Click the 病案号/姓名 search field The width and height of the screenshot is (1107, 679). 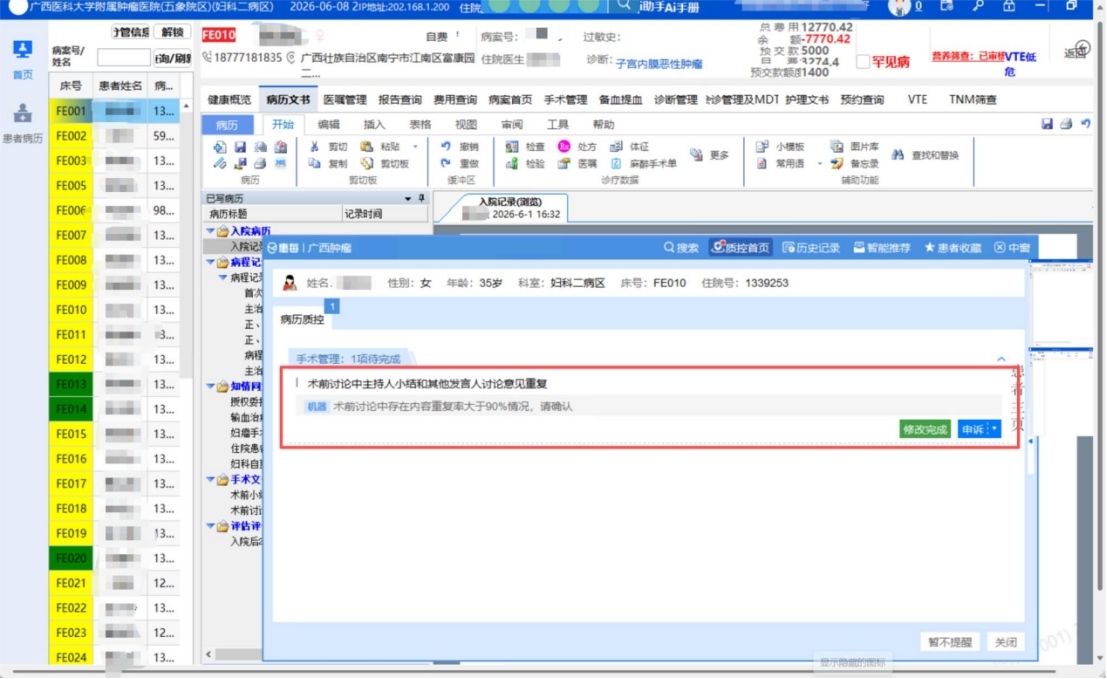click(123, 57)
